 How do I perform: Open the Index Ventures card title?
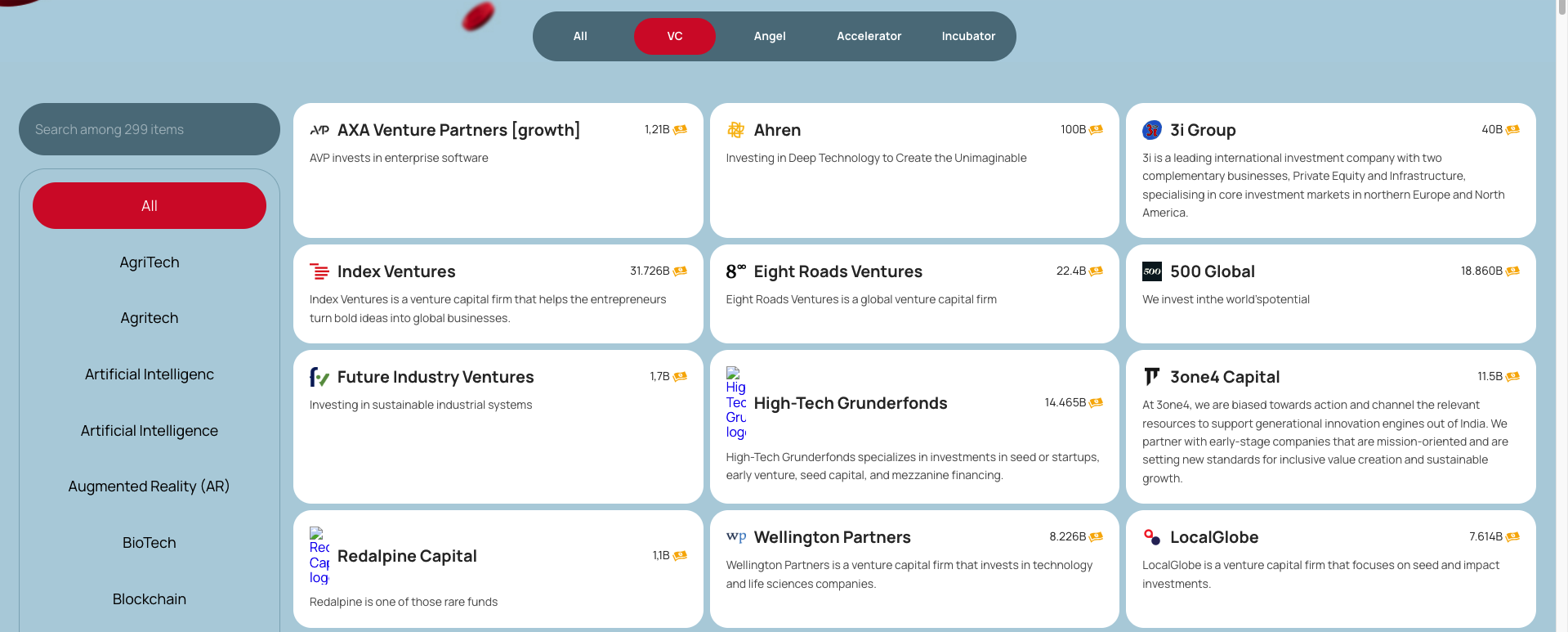396,271
